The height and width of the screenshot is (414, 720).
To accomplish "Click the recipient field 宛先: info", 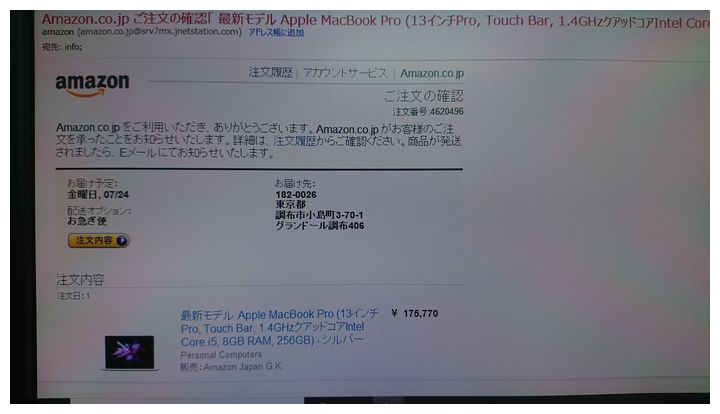I will (x=62, y=47).
